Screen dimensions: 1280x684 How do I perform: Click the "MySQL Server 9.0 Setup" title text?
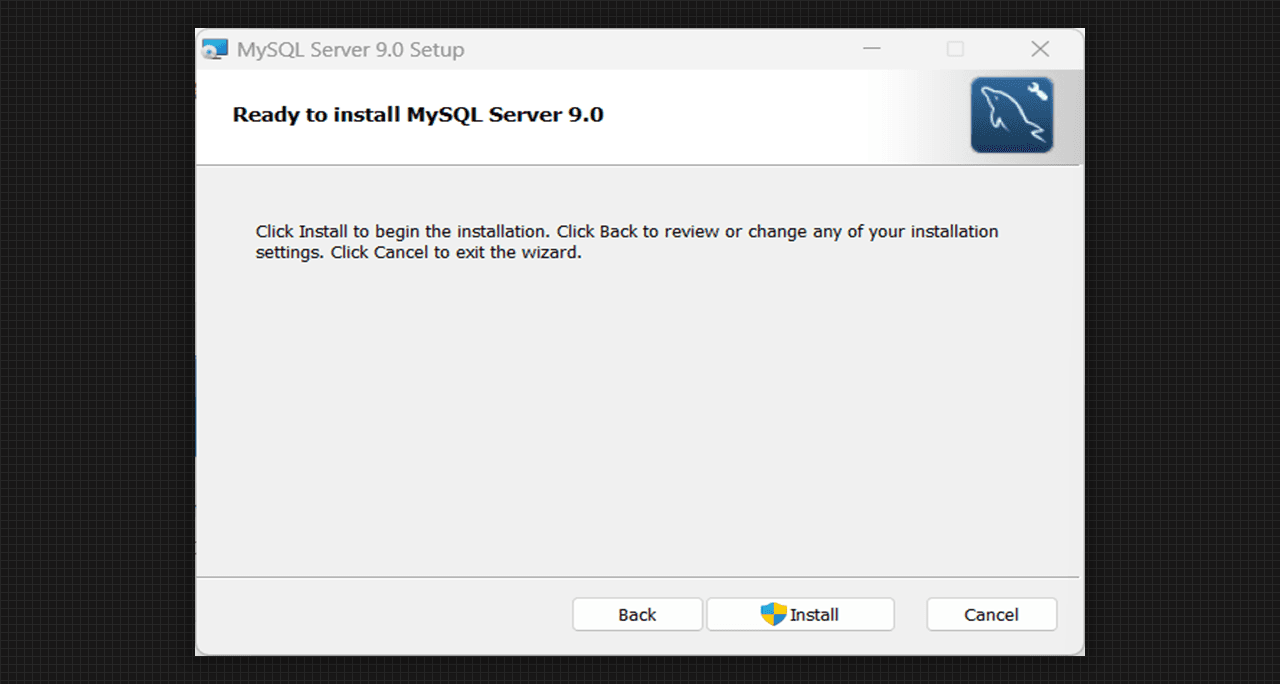[350, 50]
